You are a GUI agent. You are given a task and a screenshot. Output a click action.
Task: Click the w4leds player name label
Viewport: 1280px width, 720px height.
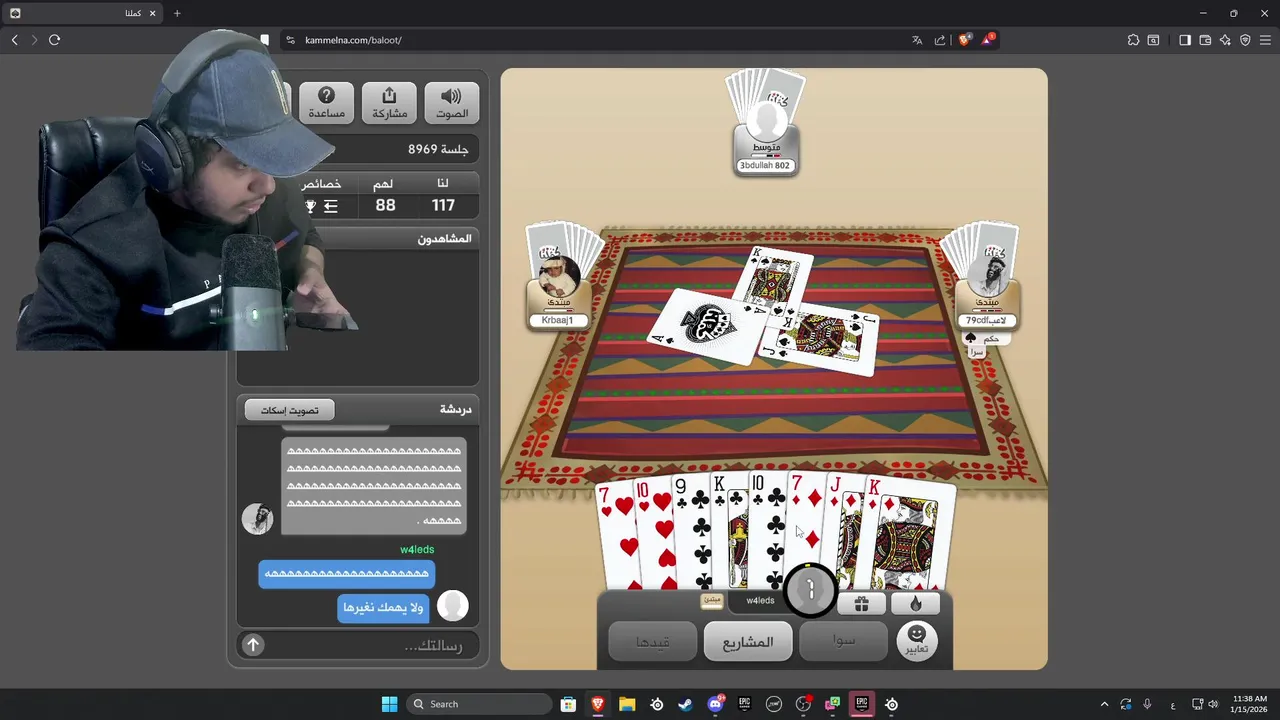pyautogui.click(x=760, y=600)
